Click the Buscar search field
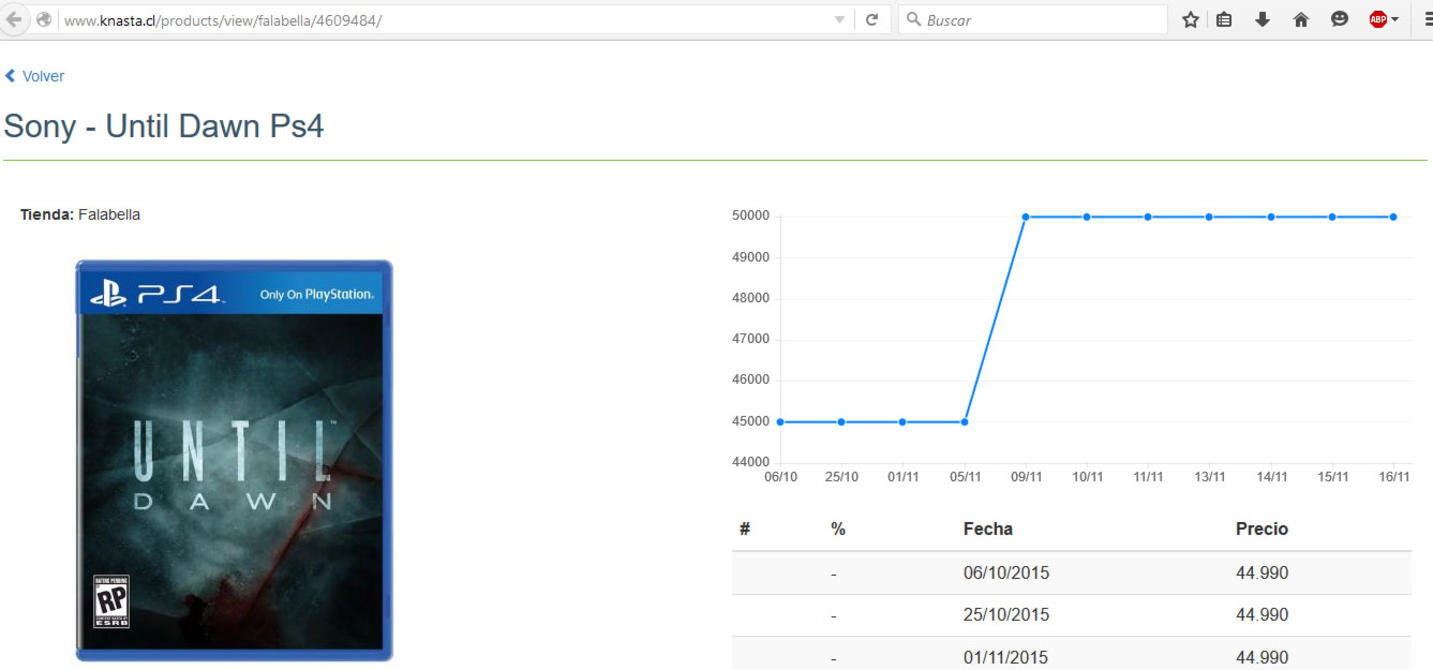The width and height of the screenshot is (1433, 670). click(x=1040, y=20)
